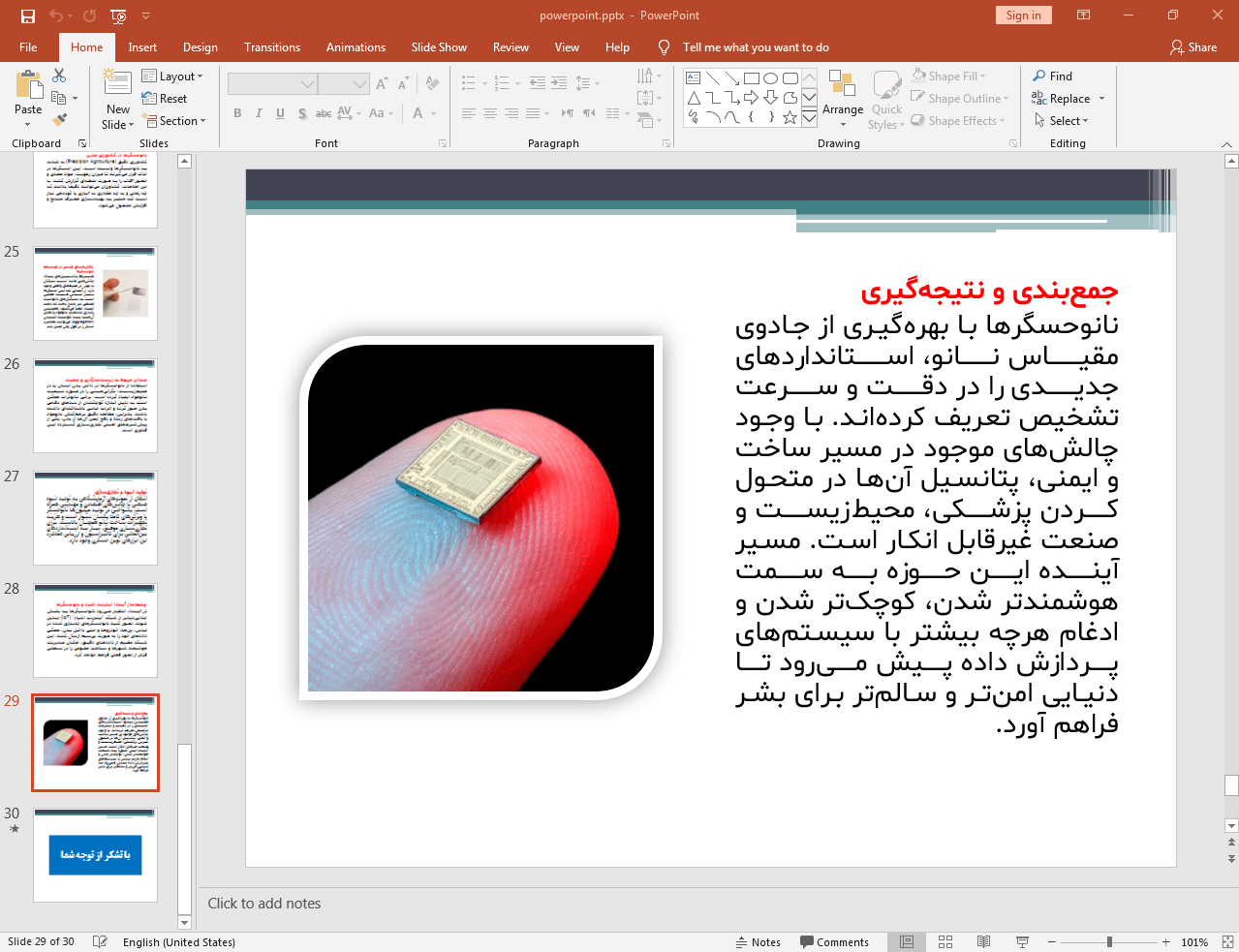The width and height of the screenshot is (1239, 952).
Task: Select the text box shape icon
Action: pyautogui.click(x=693, y=78)
